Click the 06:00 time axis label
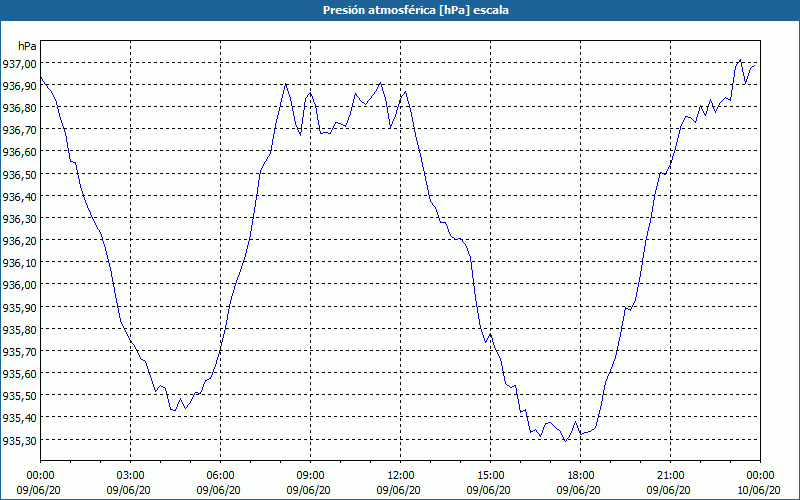 point(220,476)
